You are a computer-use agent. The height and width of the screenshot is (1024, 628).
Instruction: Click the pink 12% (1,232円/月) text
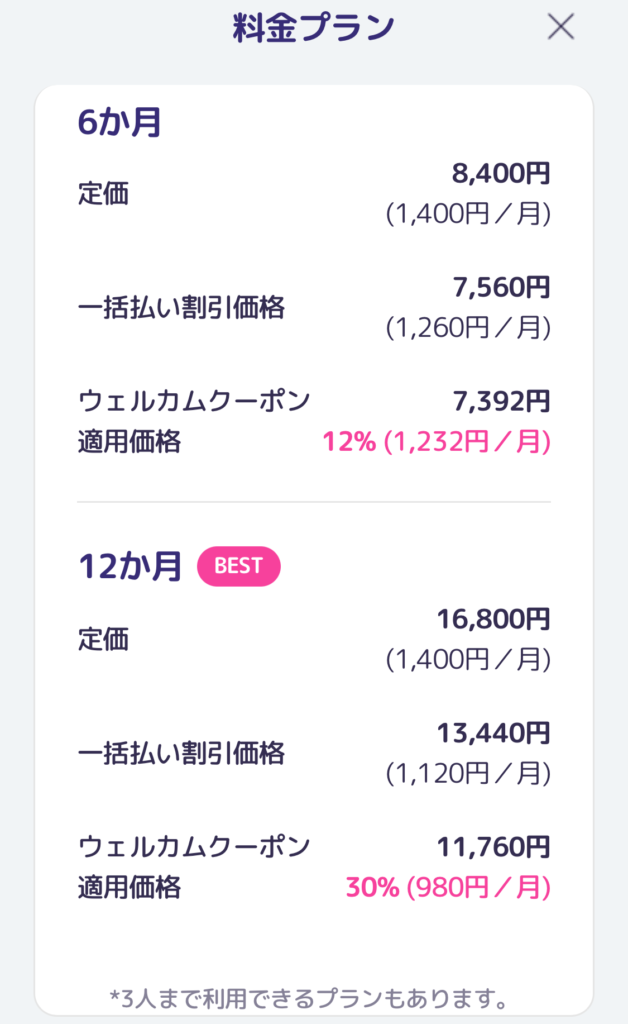coord(436,442)
